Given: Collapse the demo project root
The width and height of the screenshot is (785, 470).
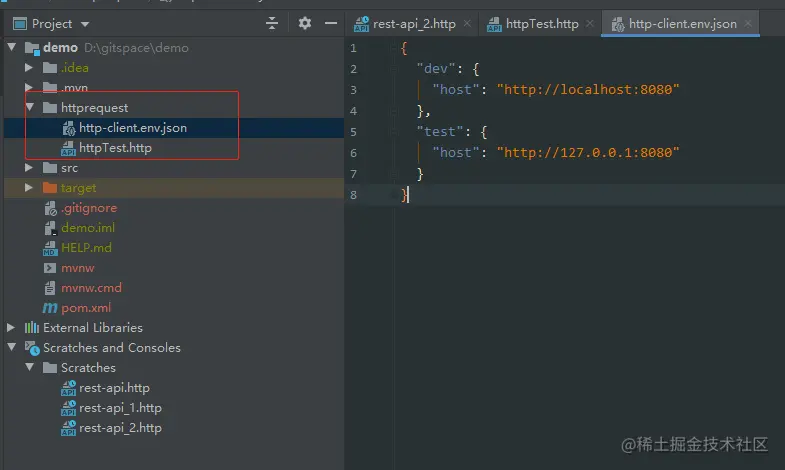Looking at the screenshot, I should pyautogui.click(x=12, y=48).
